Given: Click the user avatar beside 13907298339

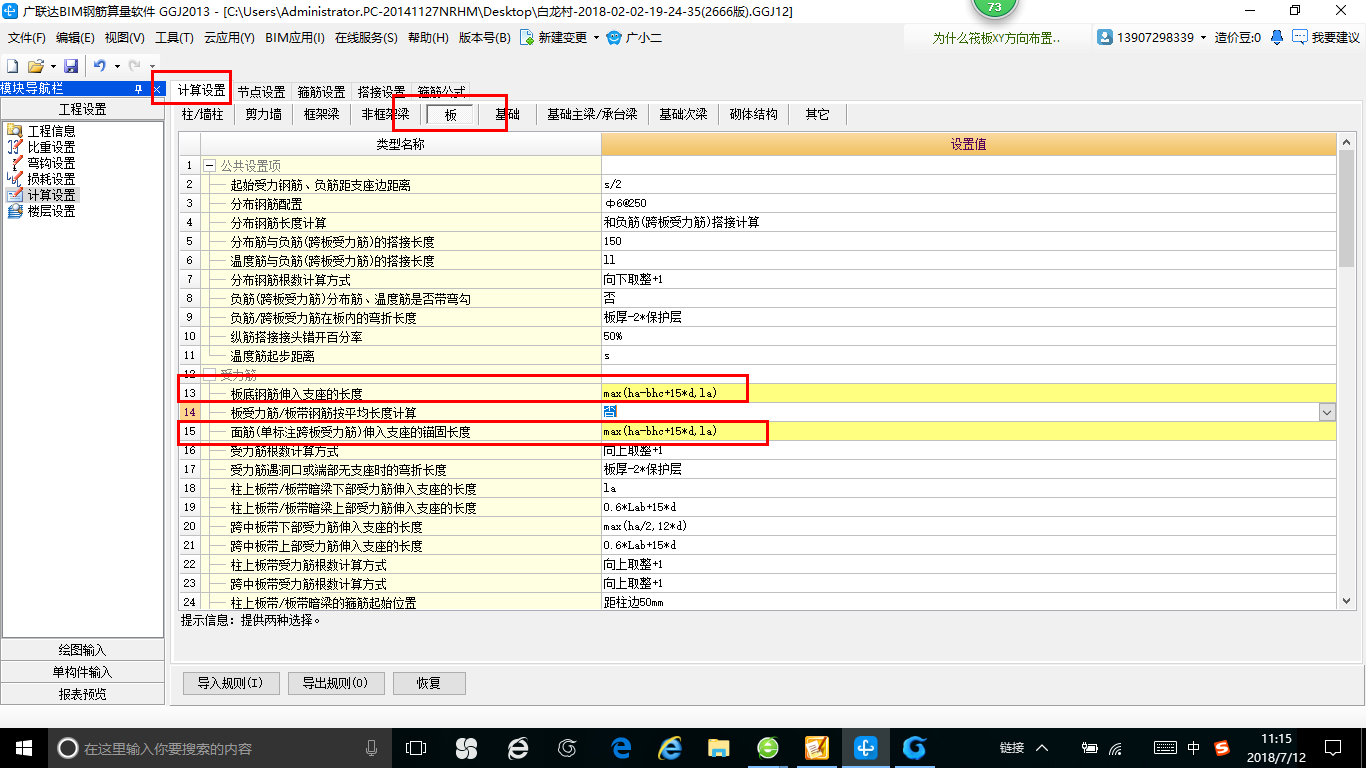Looking at the screenshot, I should [1105, 37].
